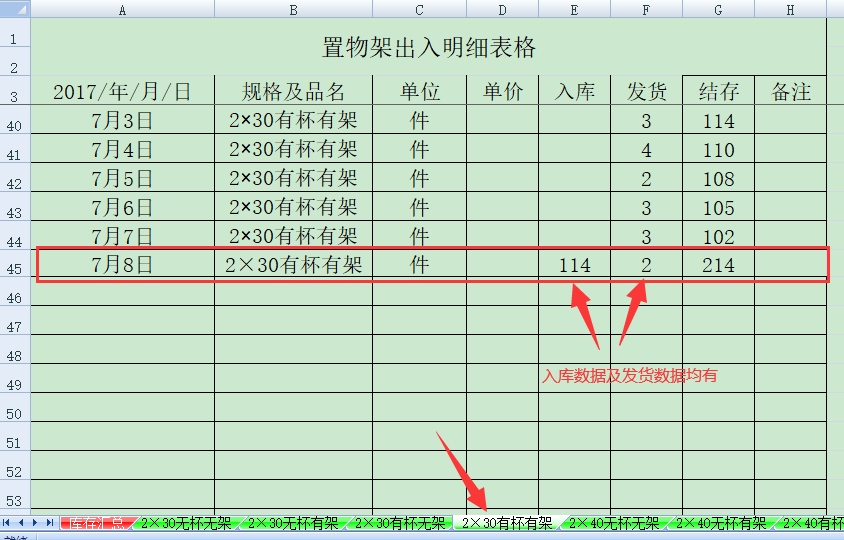Screen dimensions: 844x540
Task: Select column B header
Action: (293, 9)
